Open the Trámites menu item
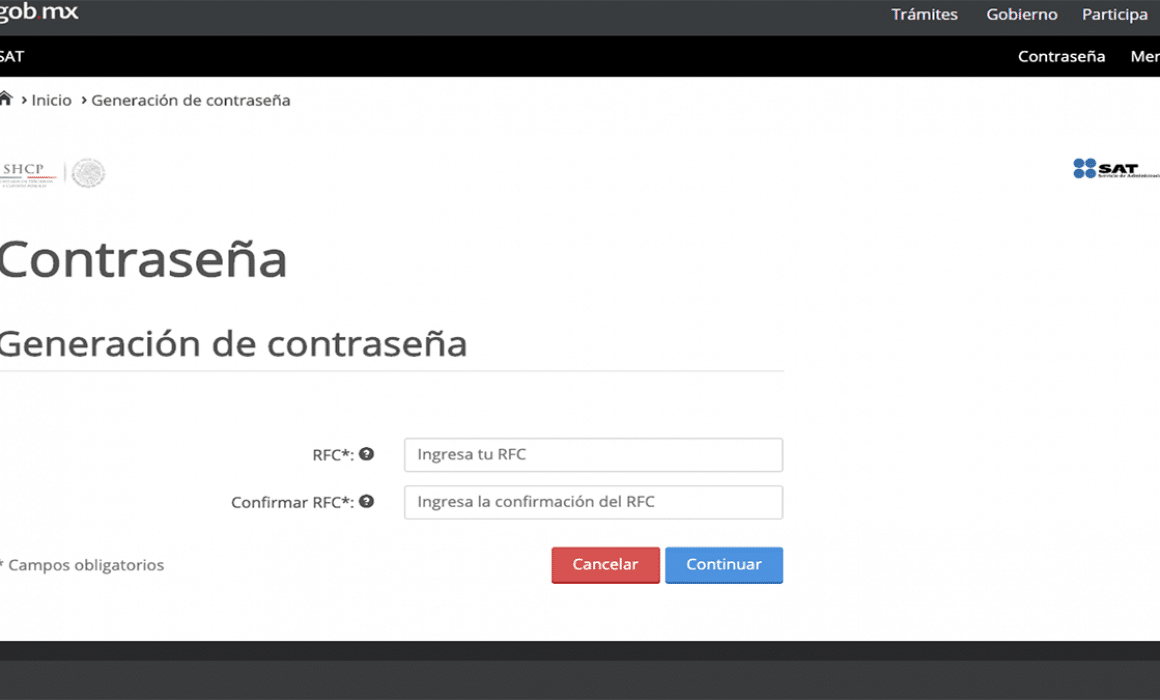 click(924, 15)
